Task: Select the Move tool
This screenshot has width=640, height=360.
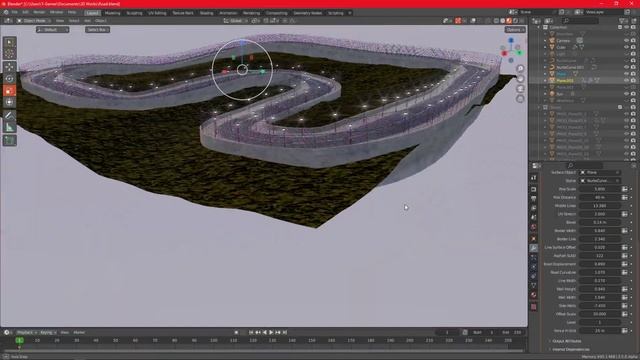Action: click(x=10, y=67)
